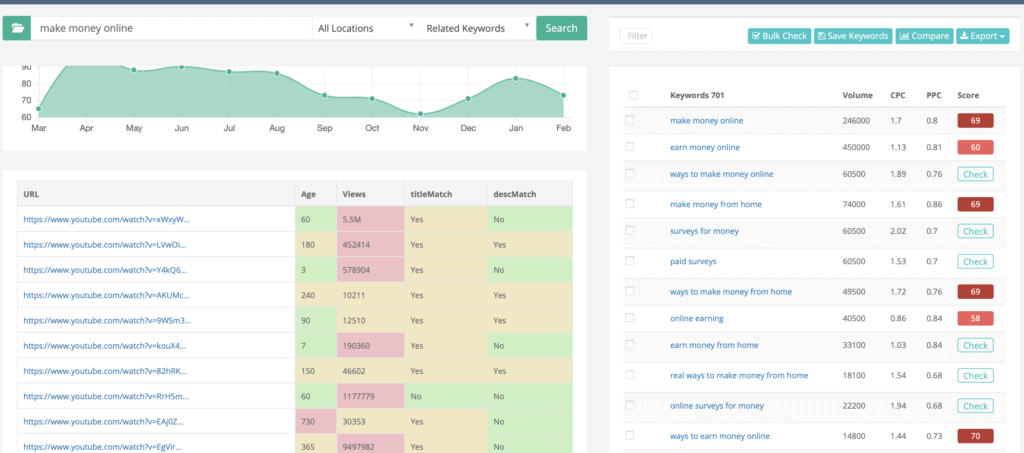
Task: Click the Nov data point on the chart
Action: (x=421, y=114)
